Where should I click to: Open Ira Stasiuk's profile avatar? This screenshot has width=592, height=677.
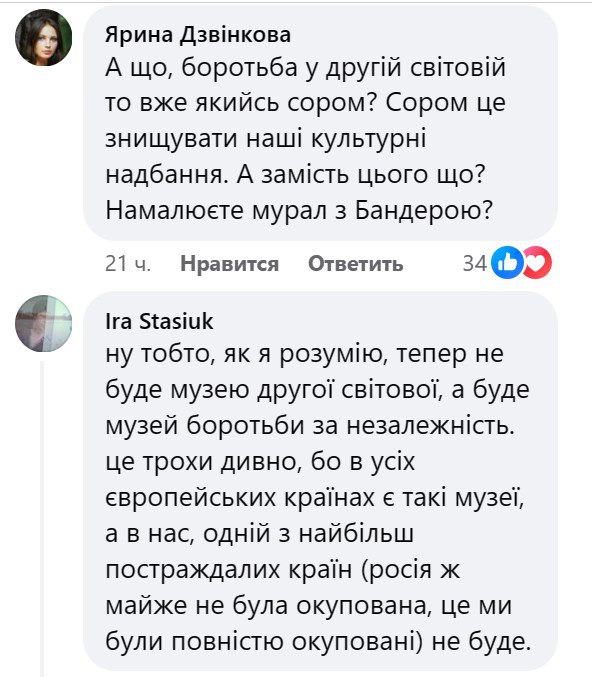coord(44,323)
